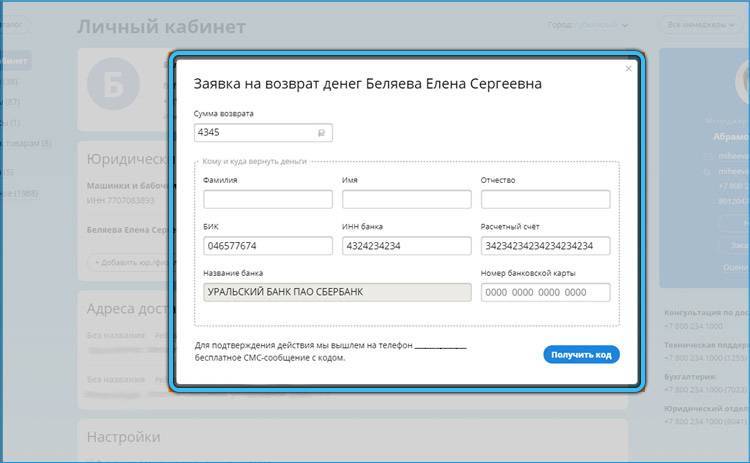Open the managers dropdown at top right
This screenshot has width=750, height=463.
pyautogui.click(x=700, y=24)
